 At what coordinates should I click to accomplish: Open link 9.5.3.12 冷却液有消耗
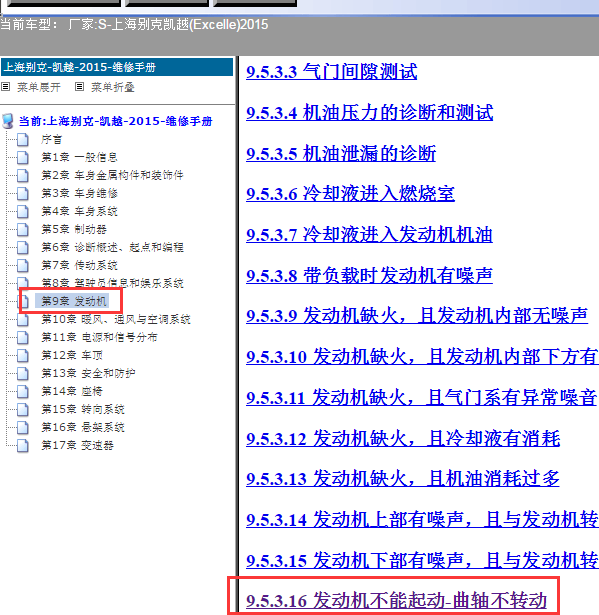click(x=403, y=439)
